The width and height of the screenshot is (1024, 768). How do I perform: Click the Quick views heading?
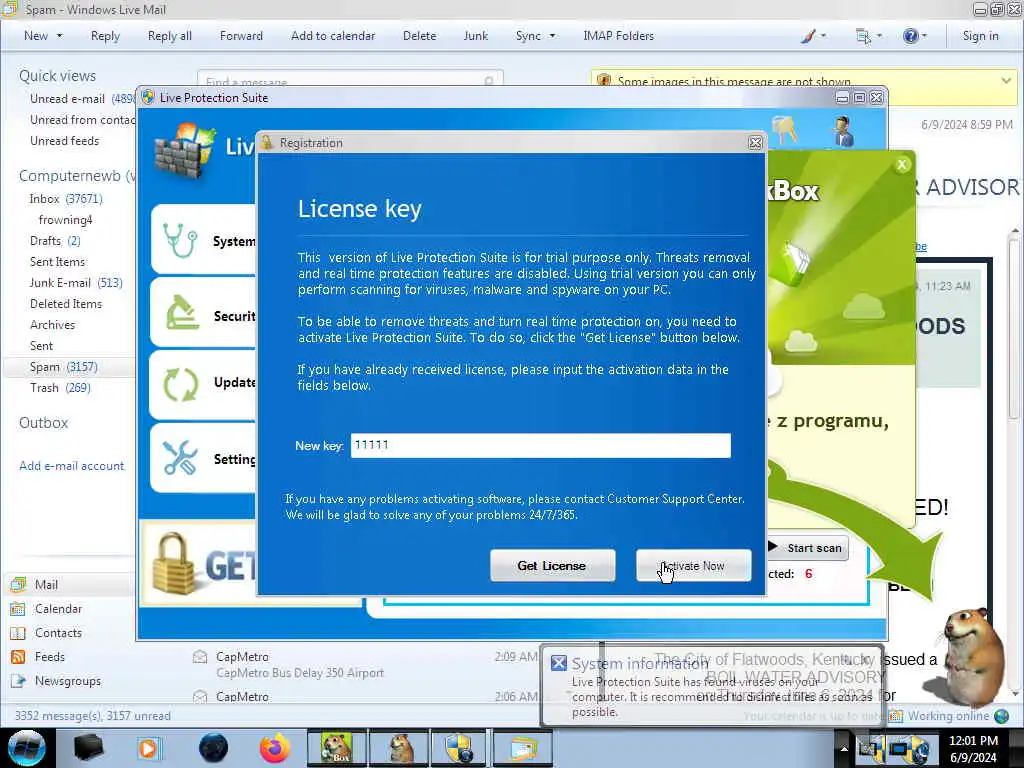[57, 76]
